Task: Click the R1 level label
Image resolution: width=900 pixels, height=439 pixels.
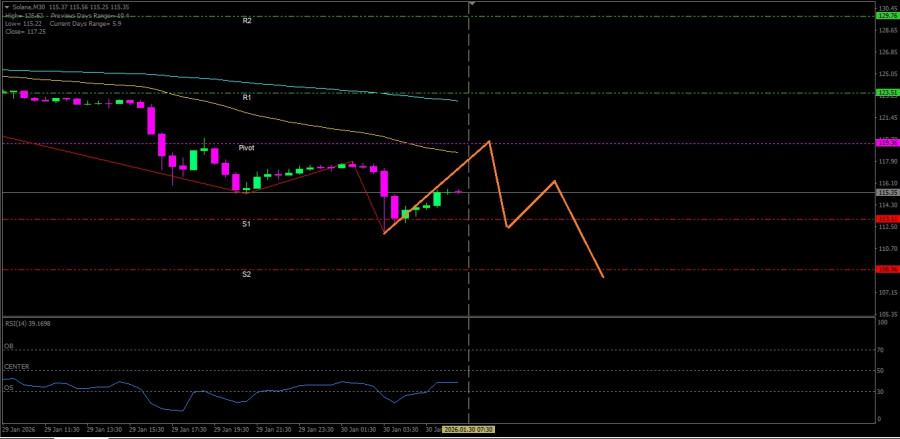Action: (x=246, y=97)
